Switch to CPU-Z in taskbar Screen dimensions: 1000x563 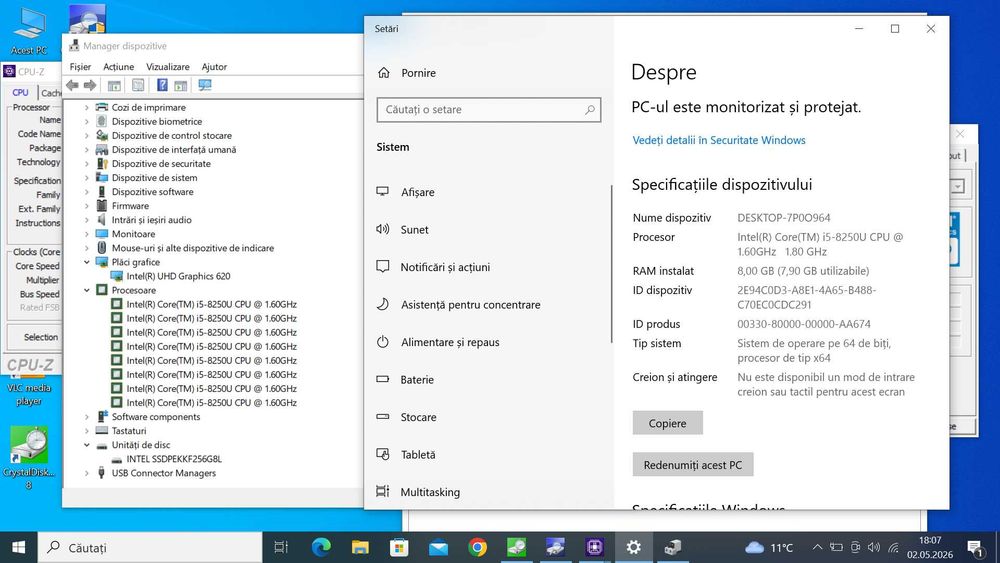point(594,547)
